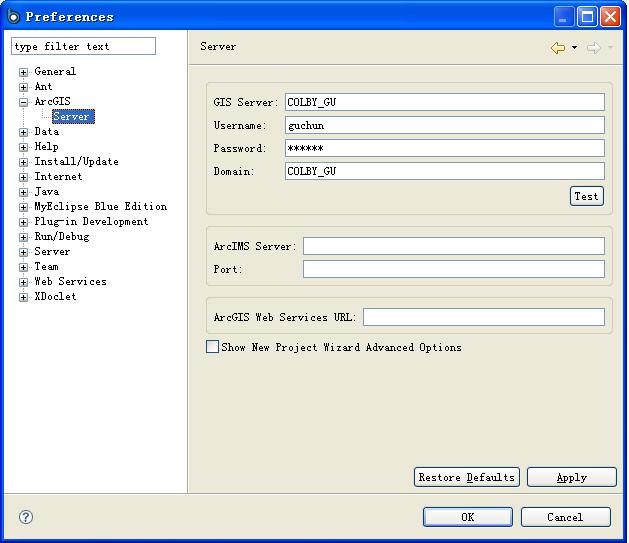Select the General preferences category
629x543 pixels.
tap(55, 71)
